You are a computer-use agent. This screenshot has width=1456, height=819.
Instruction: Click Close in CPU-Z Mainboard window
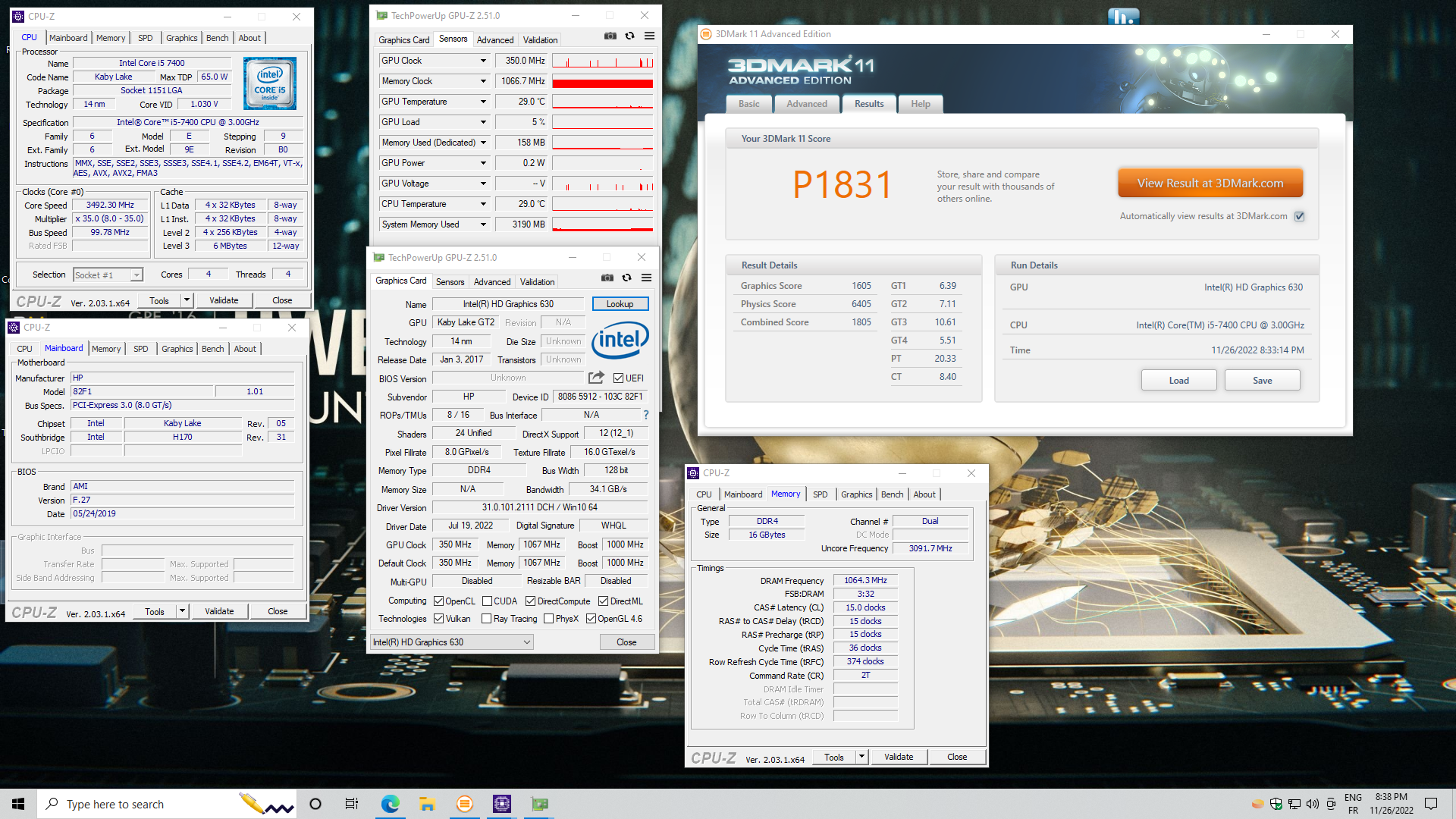point(278,611)
